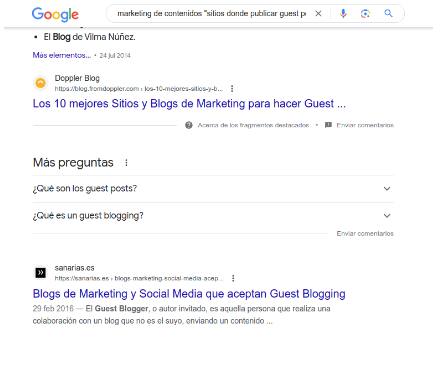Click the sanarias.es URL breadcrumb
The width and height of the screenshot is (438, 367).
click(139, 278)
